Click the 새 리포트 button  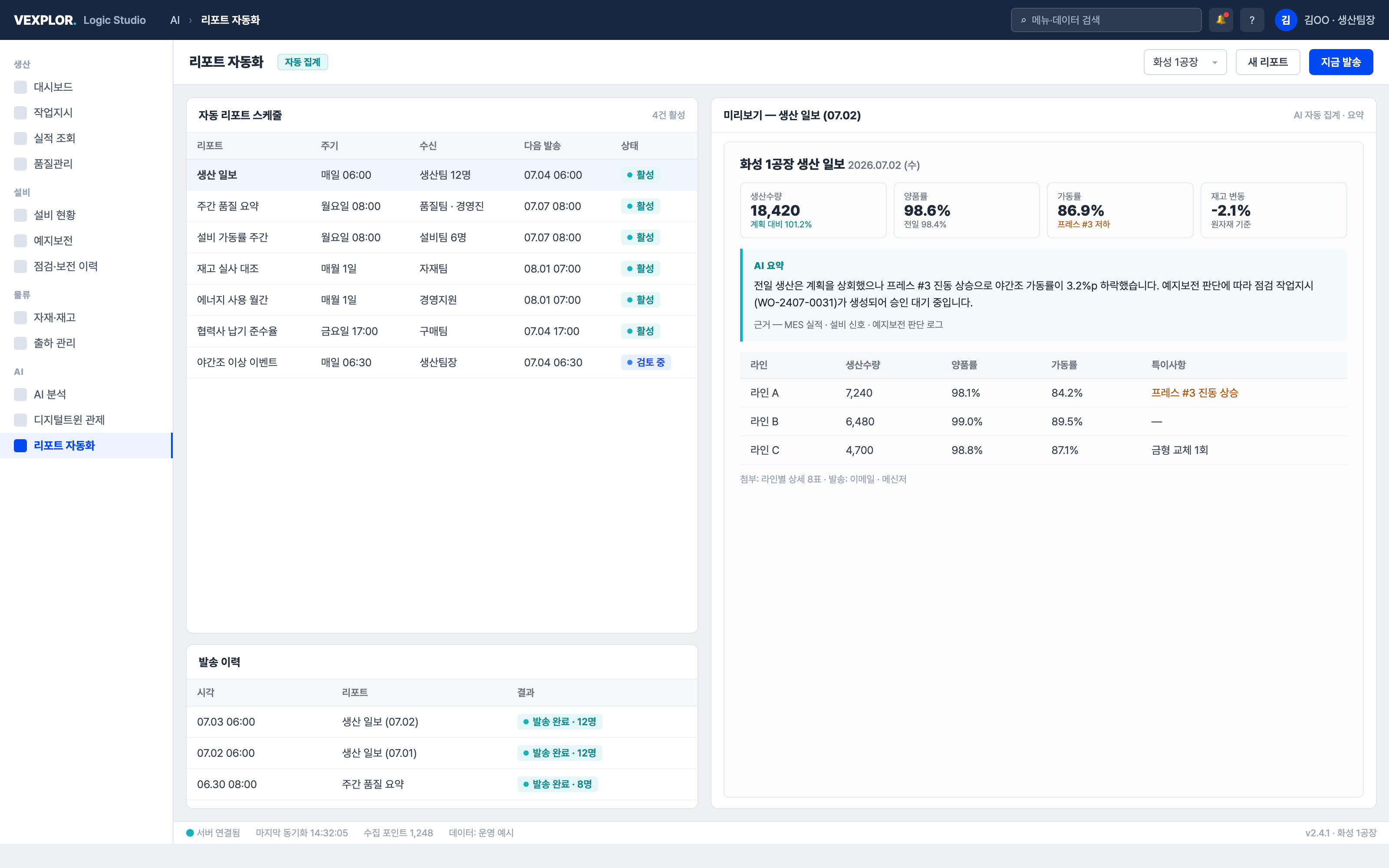coord(1268,62)
